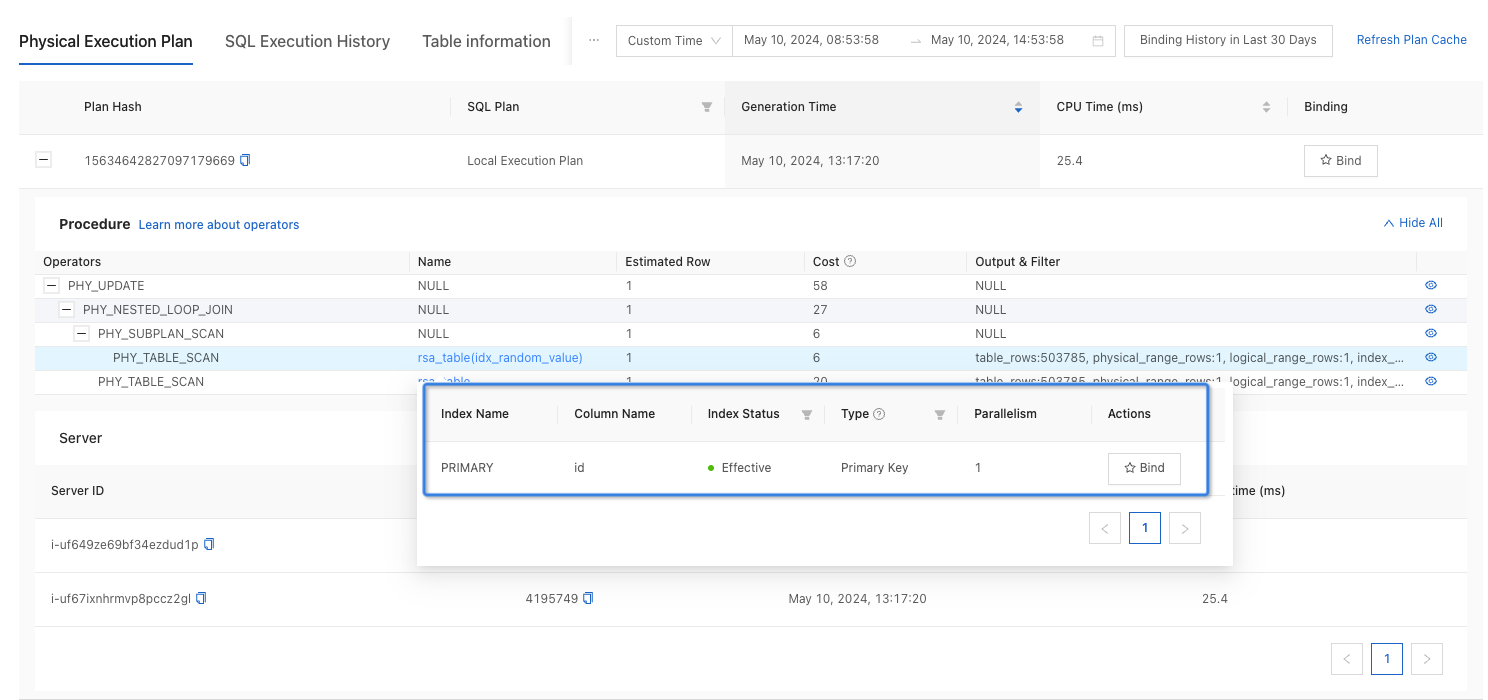The image size is (1488, 700).
Task: Click Hide All to collapse procedure
Action: tap(1413, 223)
